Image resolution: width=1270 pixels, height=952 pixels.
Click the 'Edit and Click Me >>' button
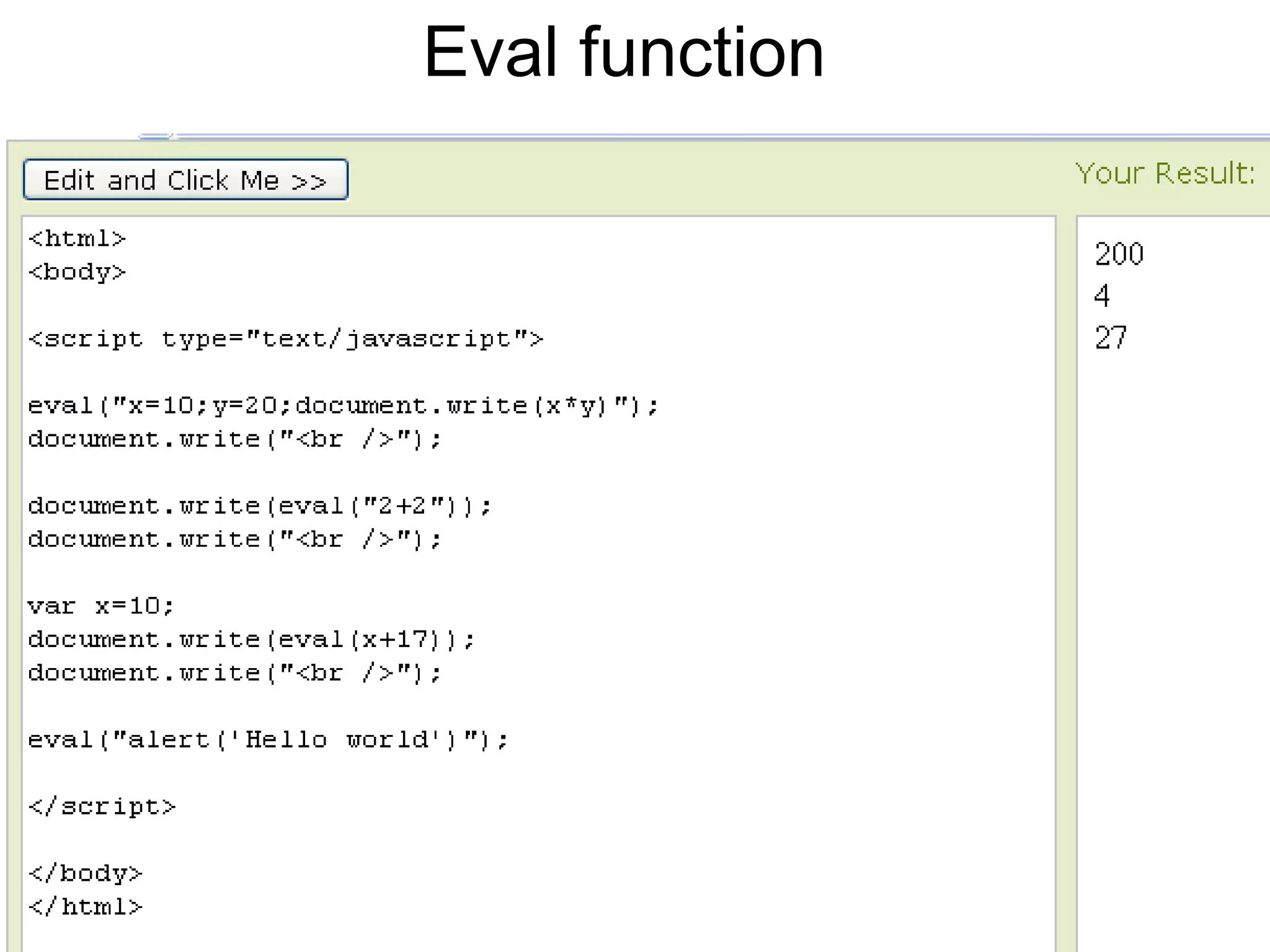185,180
